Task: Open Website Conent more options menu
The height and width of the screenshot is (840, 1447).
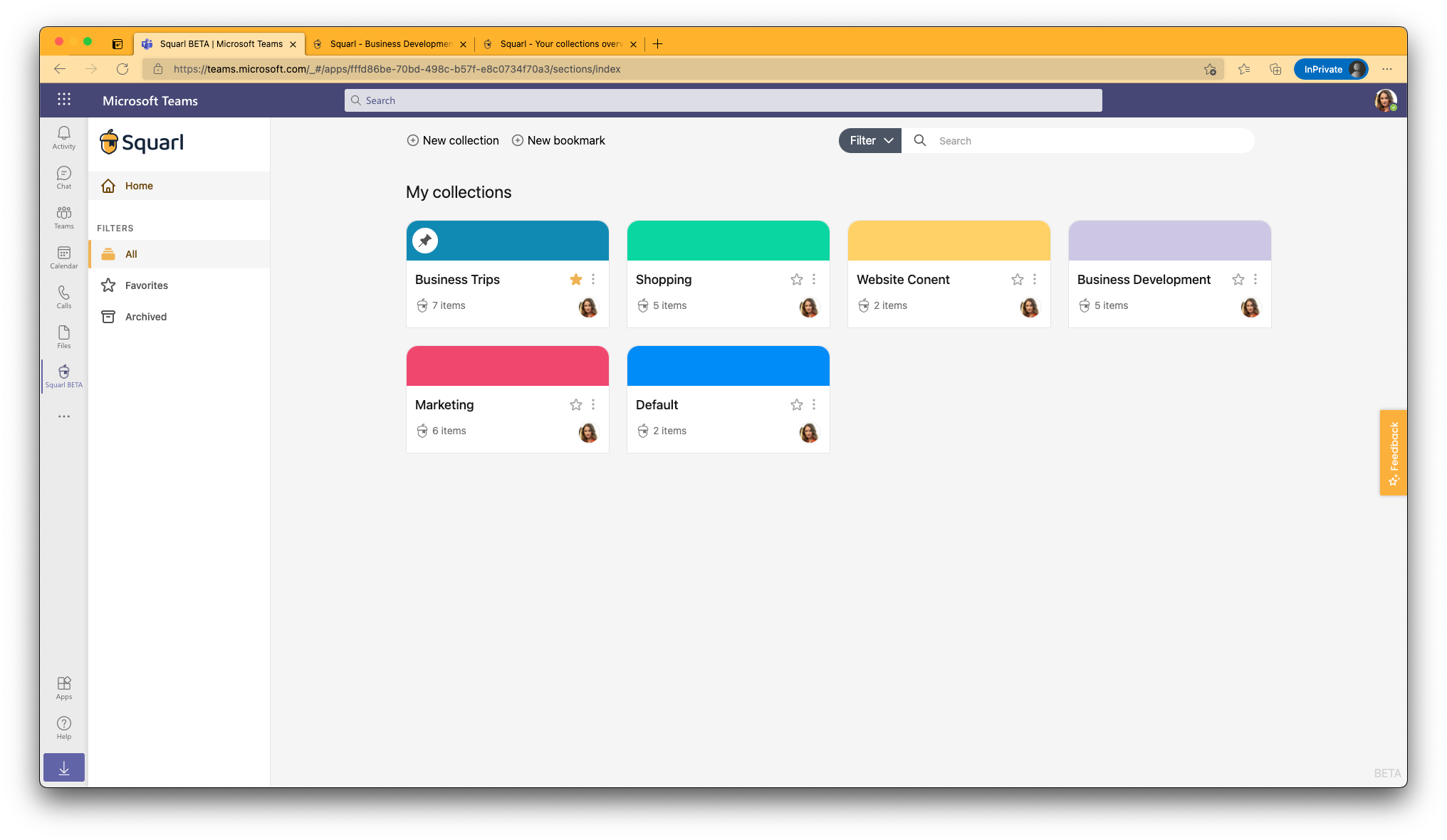Action: tap(1035, 280)
